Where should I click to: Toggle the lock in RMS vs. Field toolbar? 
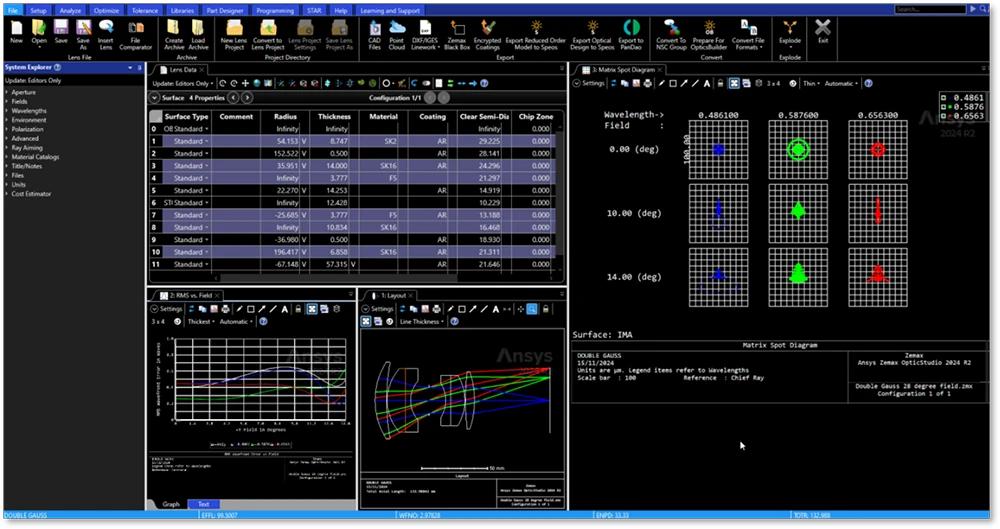click(x=298, y=309)
